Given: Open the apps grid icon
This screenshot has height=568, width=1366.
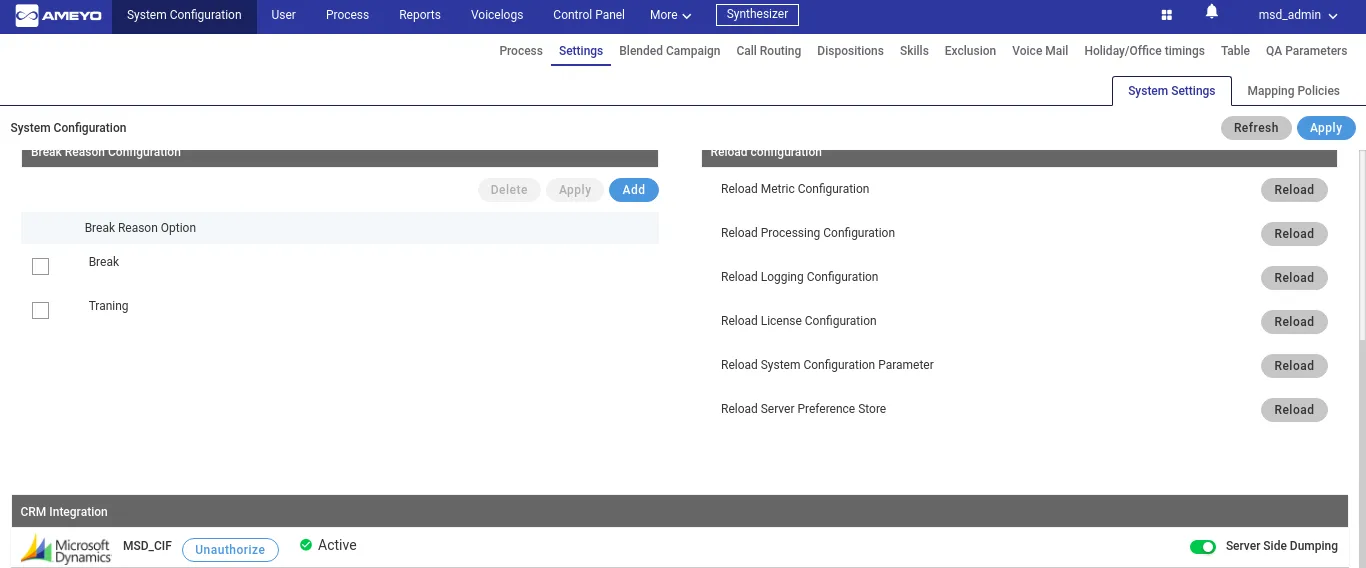Looking at the screenshot, I should [1166, 15].
